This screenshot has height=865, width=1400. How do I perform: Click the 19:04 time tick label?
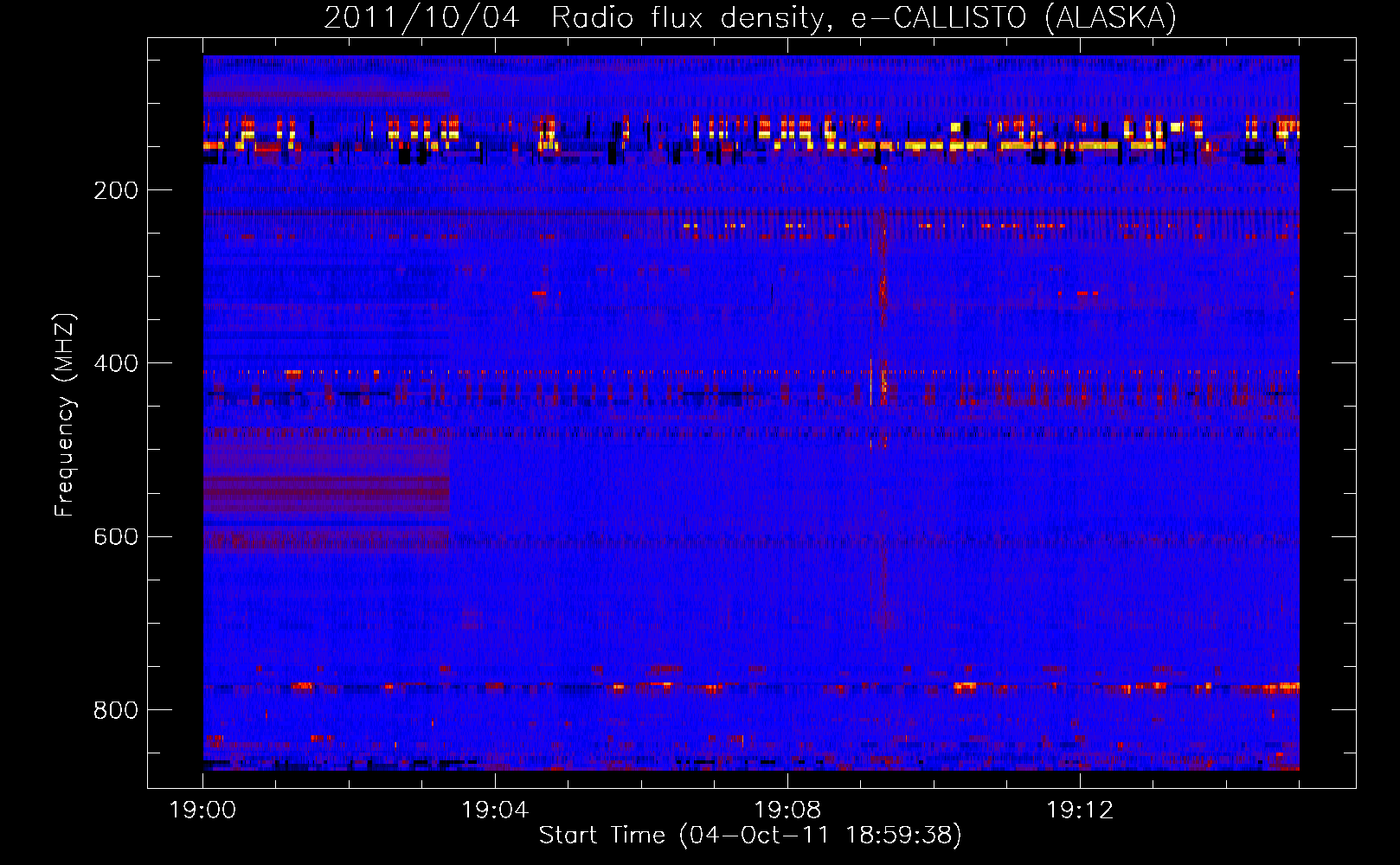click(495, 810)
